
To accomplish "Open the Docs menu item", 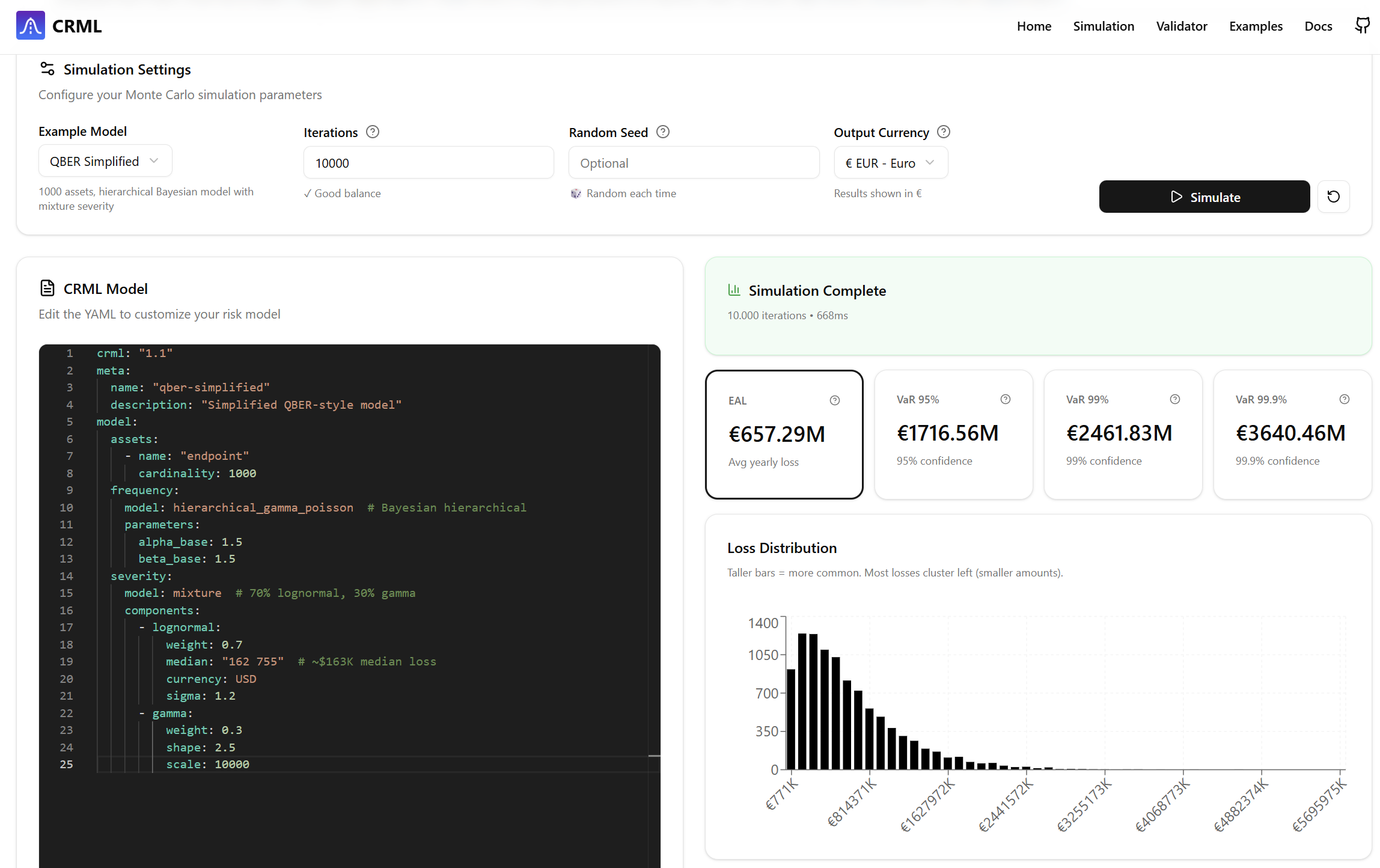I will point(1318,26).
